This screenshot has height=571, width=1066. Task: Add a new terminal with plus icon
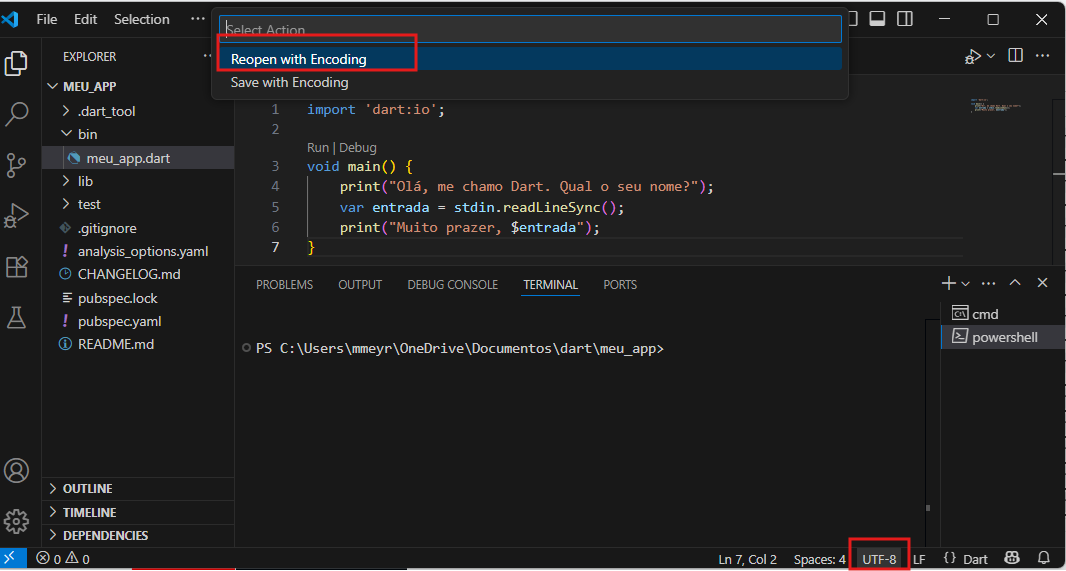coord(948,283)
